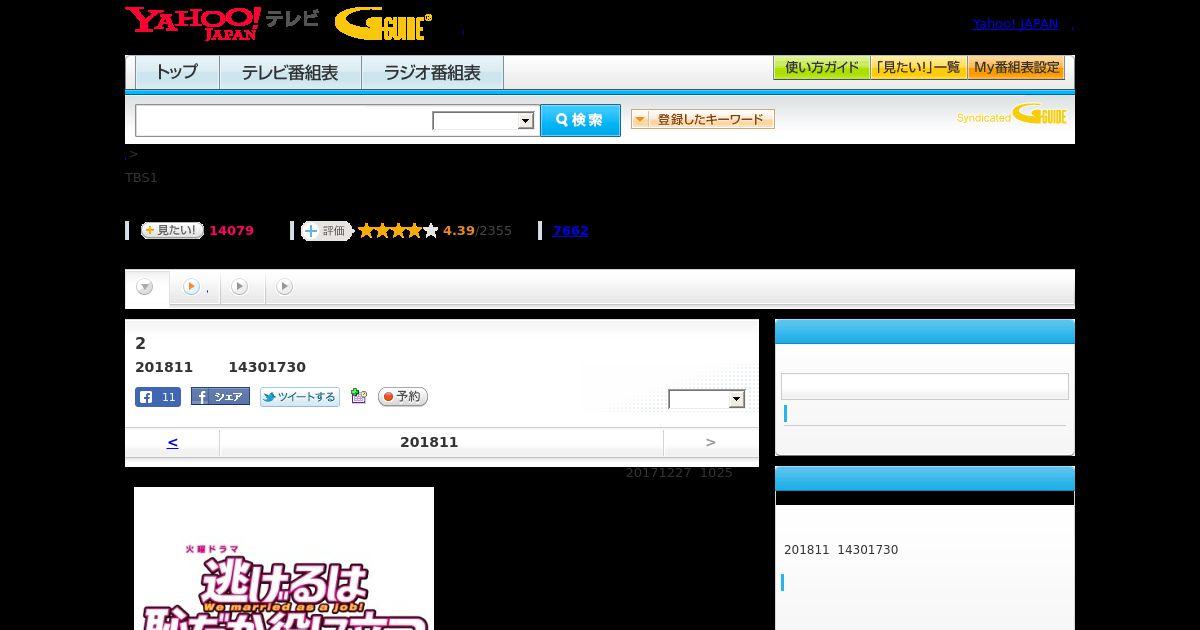Click the 14079 want-to-watch count
The height and width of the screenshot is (630, 1200).
(231, 231)
